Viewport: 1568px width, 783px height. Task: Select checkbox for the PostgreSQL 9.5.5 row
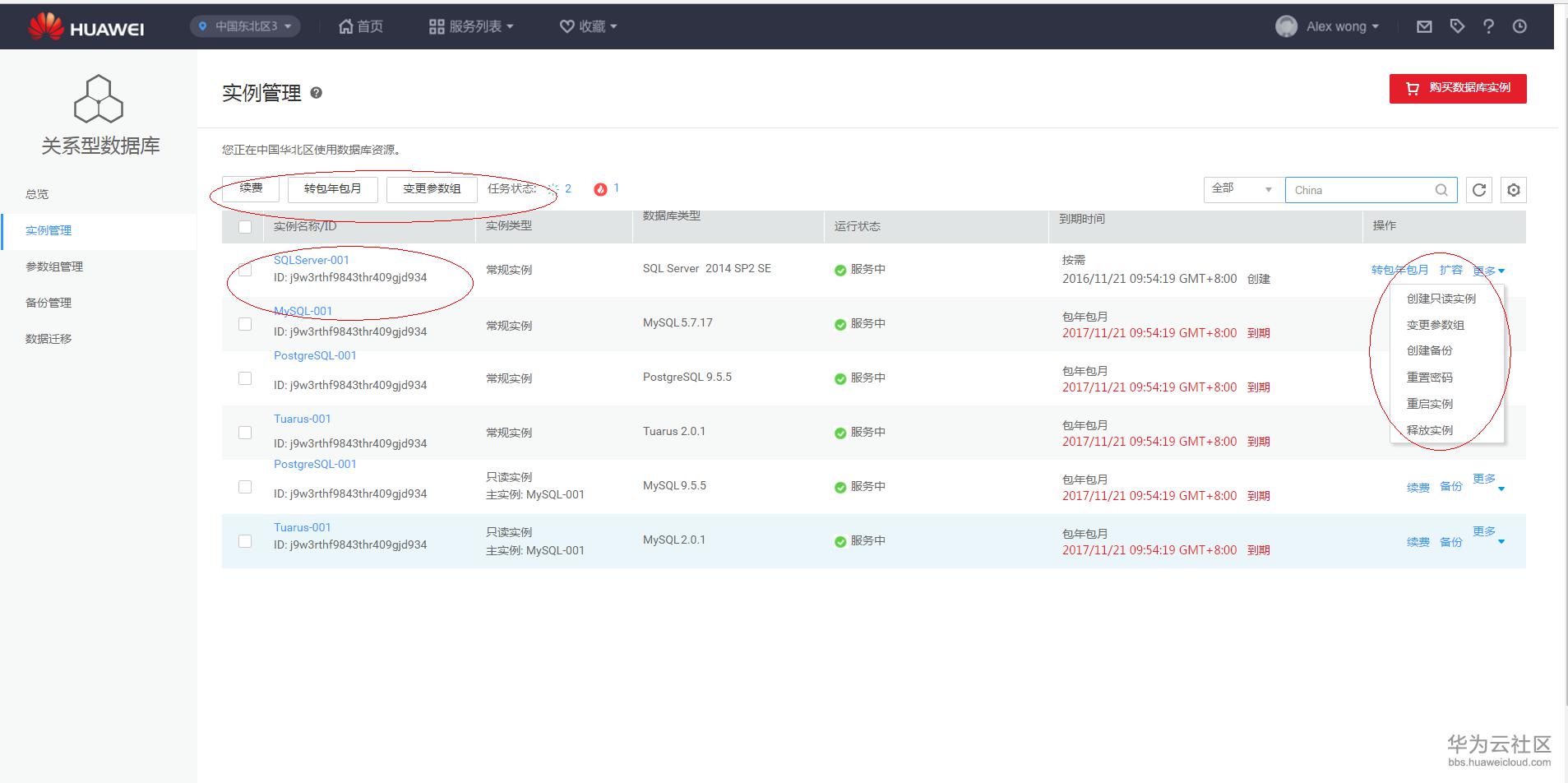[245, 378]
